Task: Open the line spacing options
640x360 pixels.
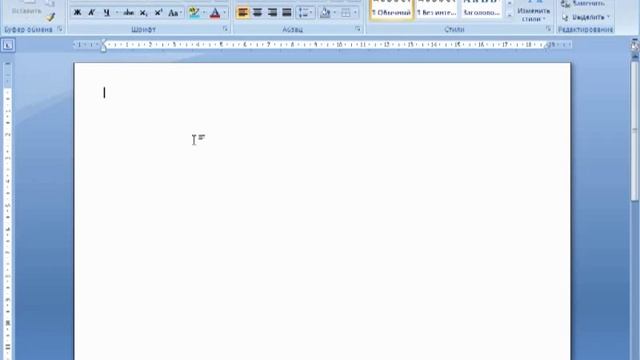Action: click(x=305, y=13)
